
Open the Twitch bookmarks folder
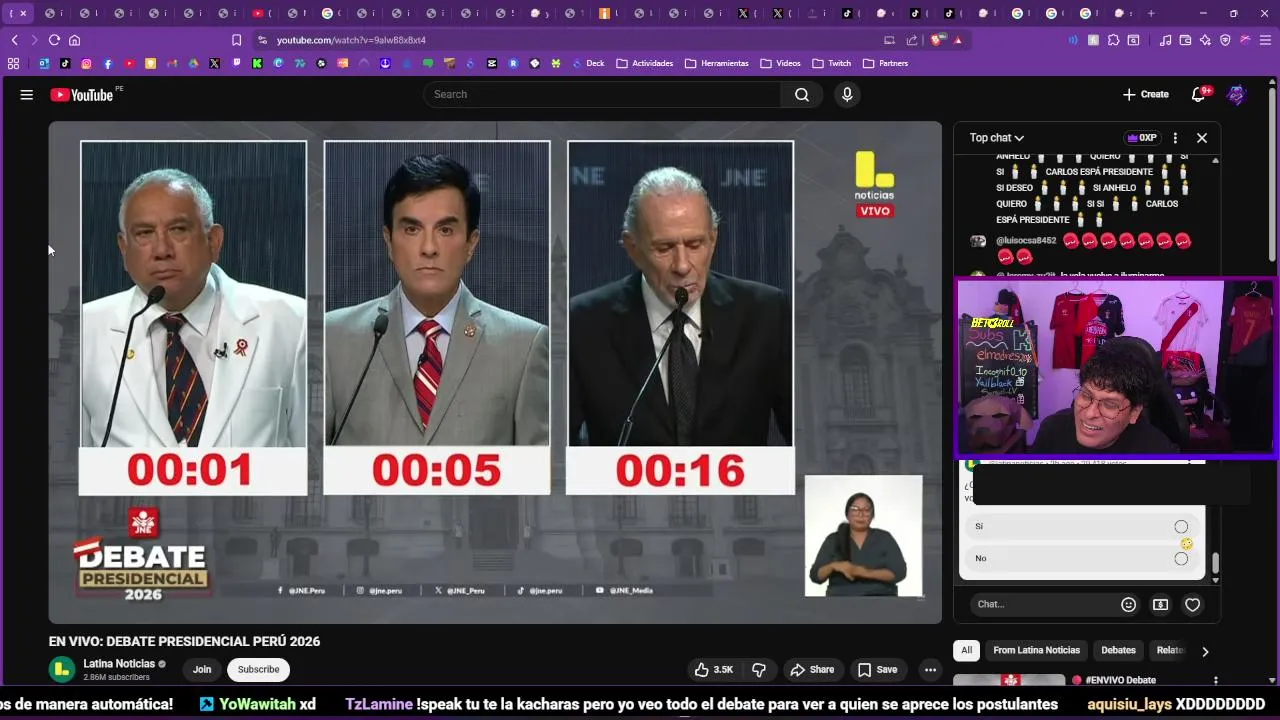tap(832, 63)
